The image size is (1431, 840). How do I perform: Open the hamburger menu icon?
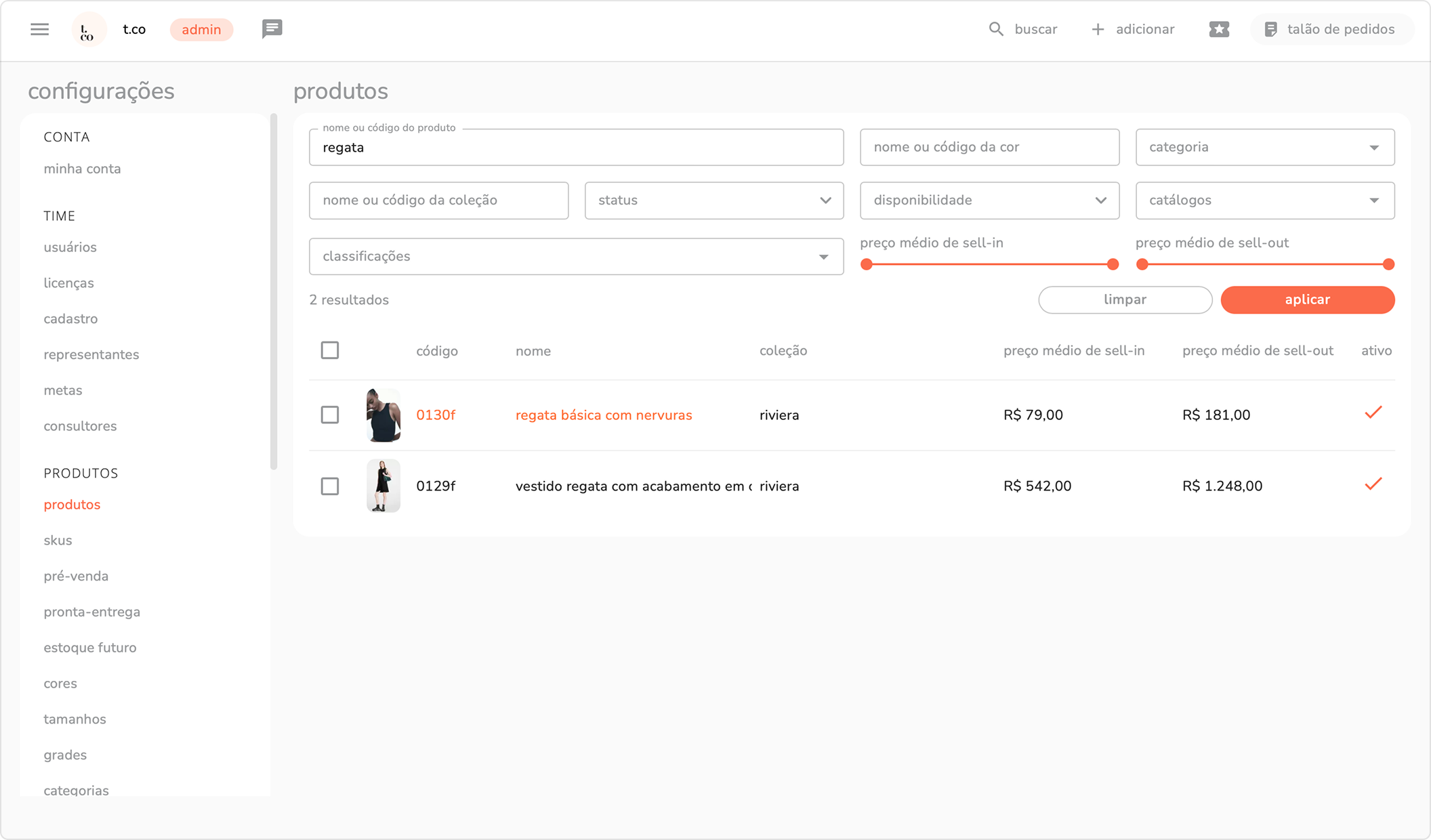click(39, 29)
